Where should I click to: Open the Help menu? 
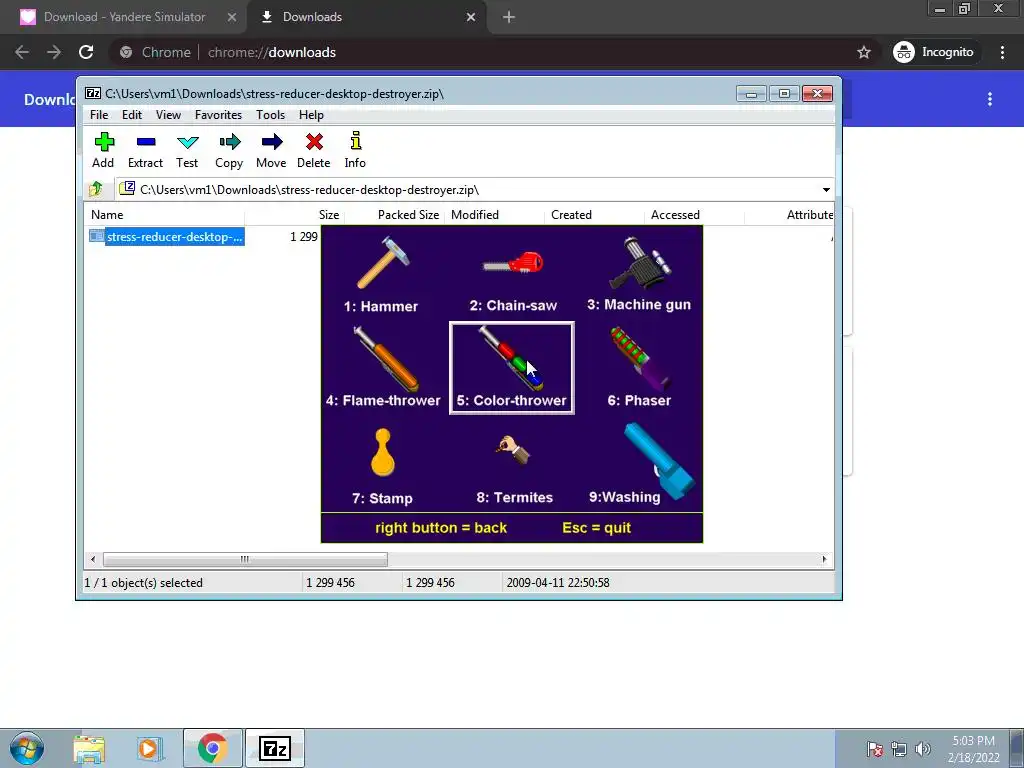312,115
